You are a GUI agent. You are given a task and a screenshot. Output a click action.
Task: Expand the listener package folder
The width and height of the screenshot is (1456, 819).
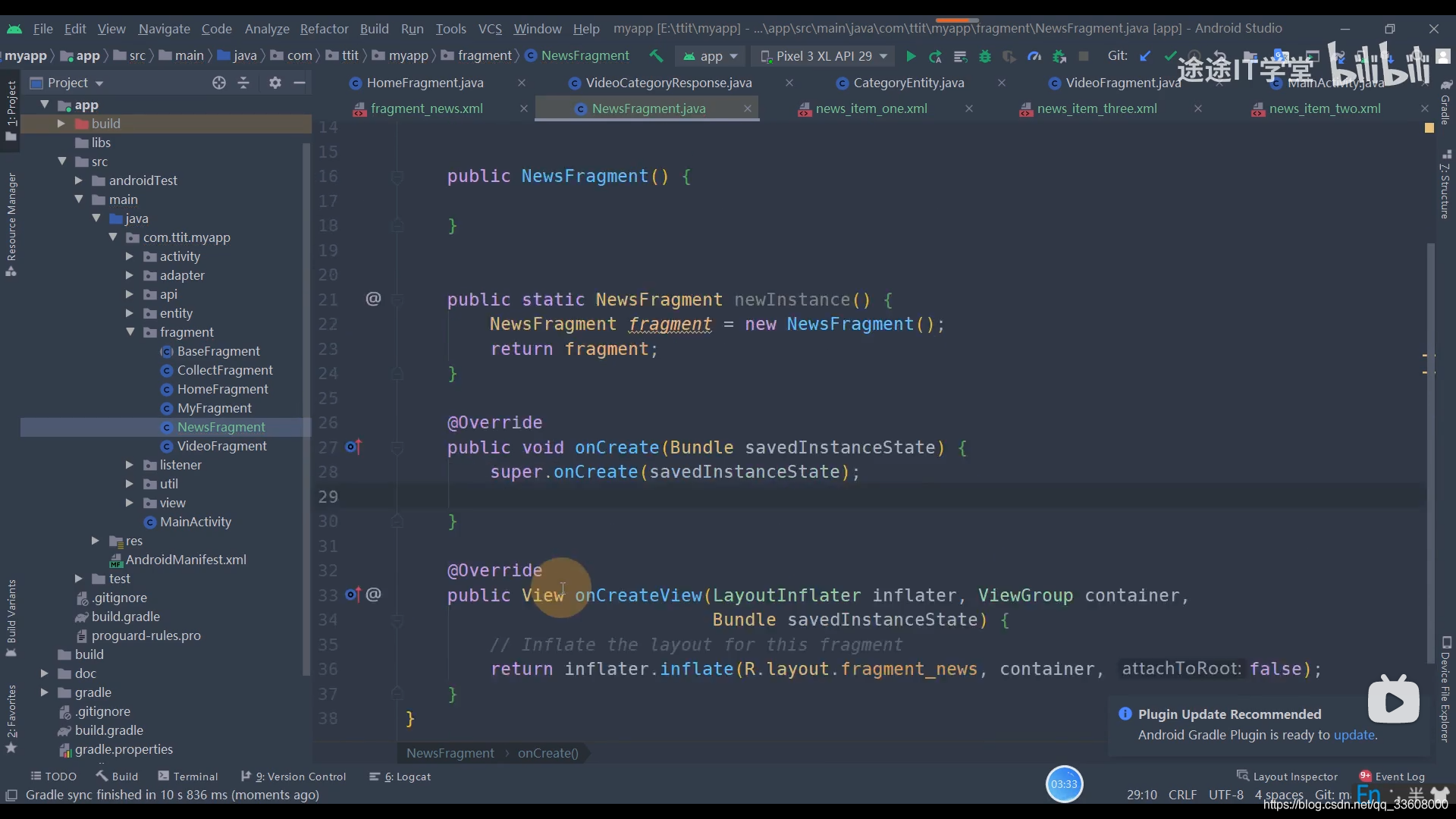coord(130,465)
